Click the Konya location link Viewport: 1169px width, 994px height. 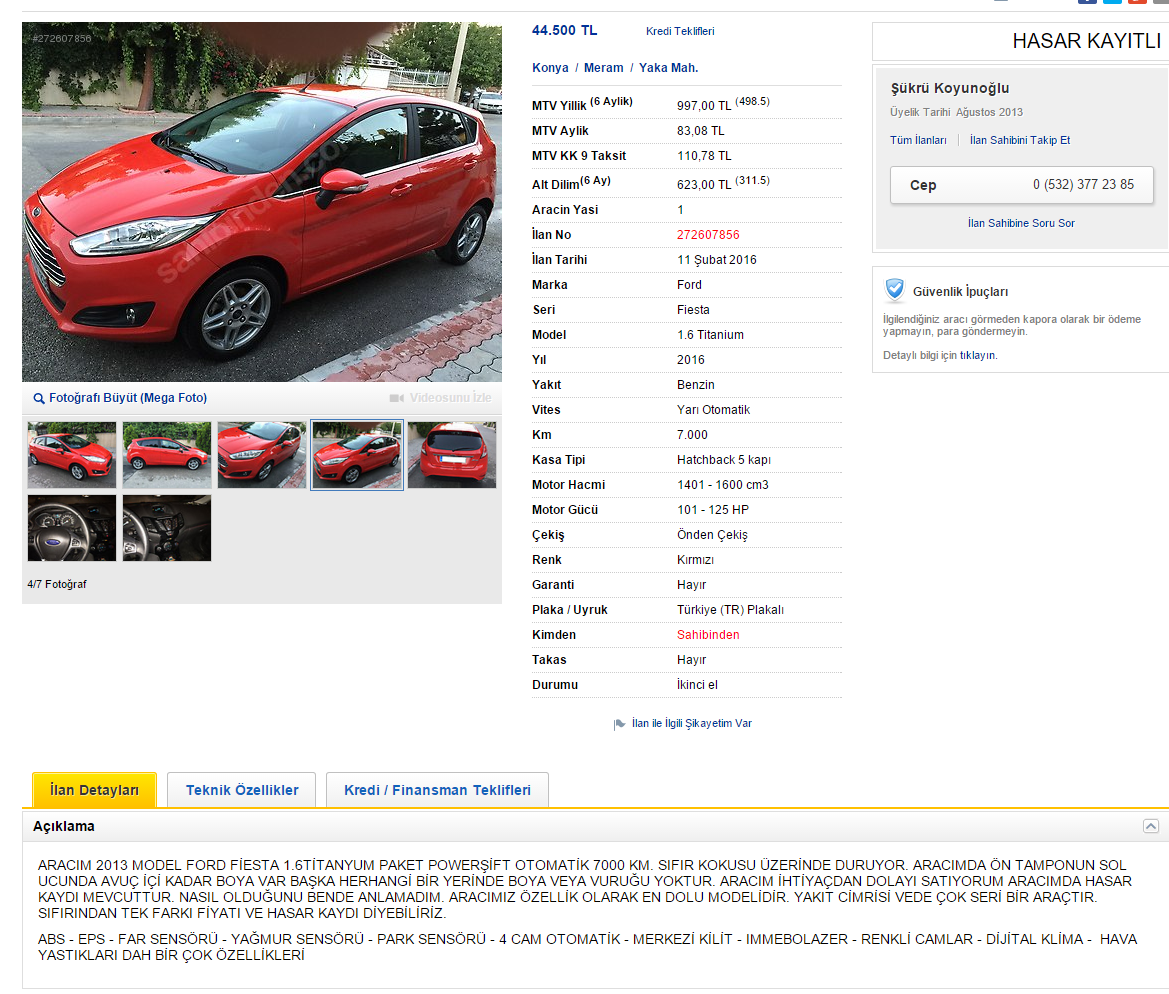pos(550,68)
